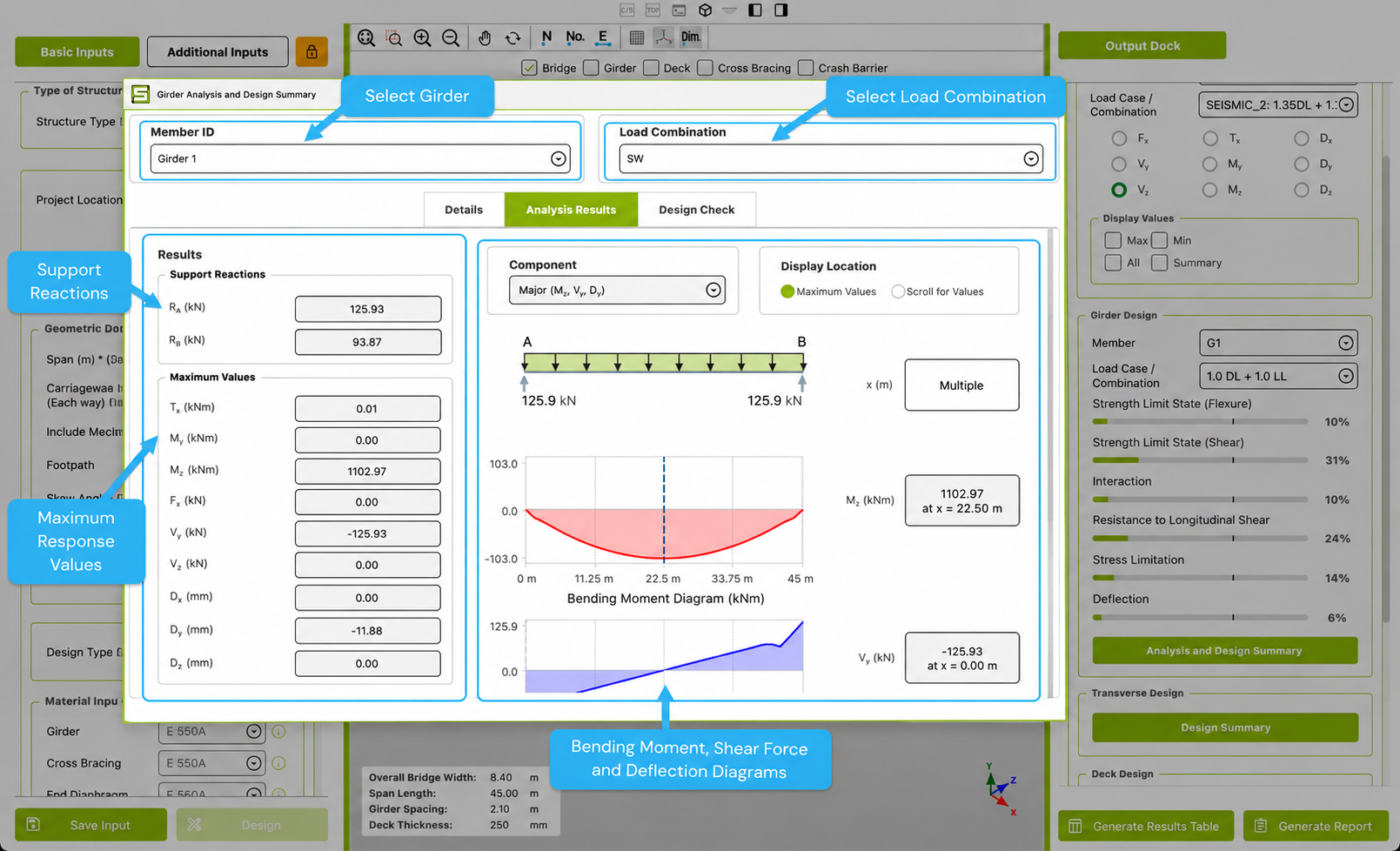Open the Member ID Girder 1 dropdown
The width and height of the screenshot is (1400, 851).
(360, 159)
